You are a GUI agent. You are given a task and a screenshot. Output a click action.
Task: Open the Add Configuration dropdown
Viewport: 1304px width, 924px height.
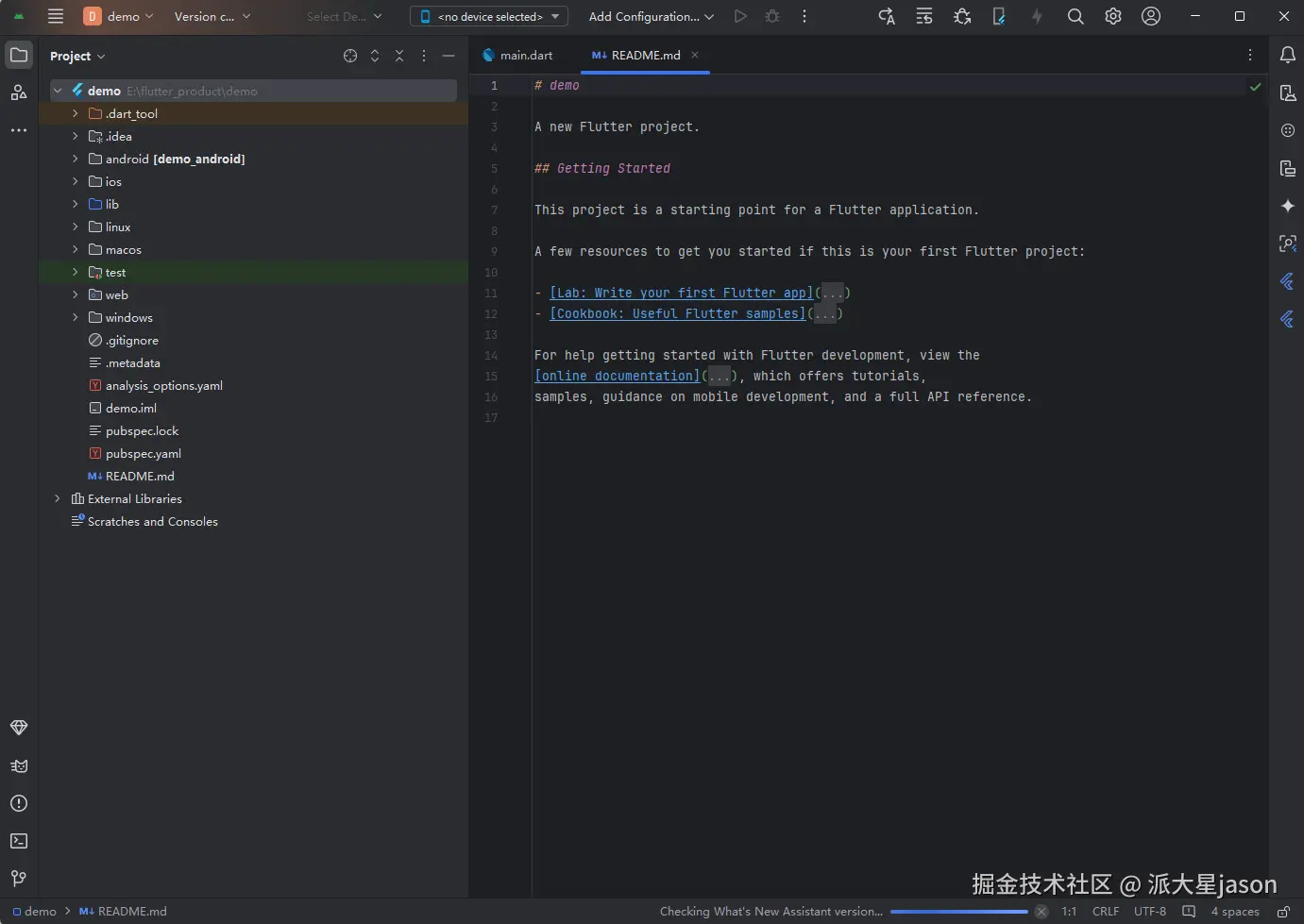coord(651,16)
